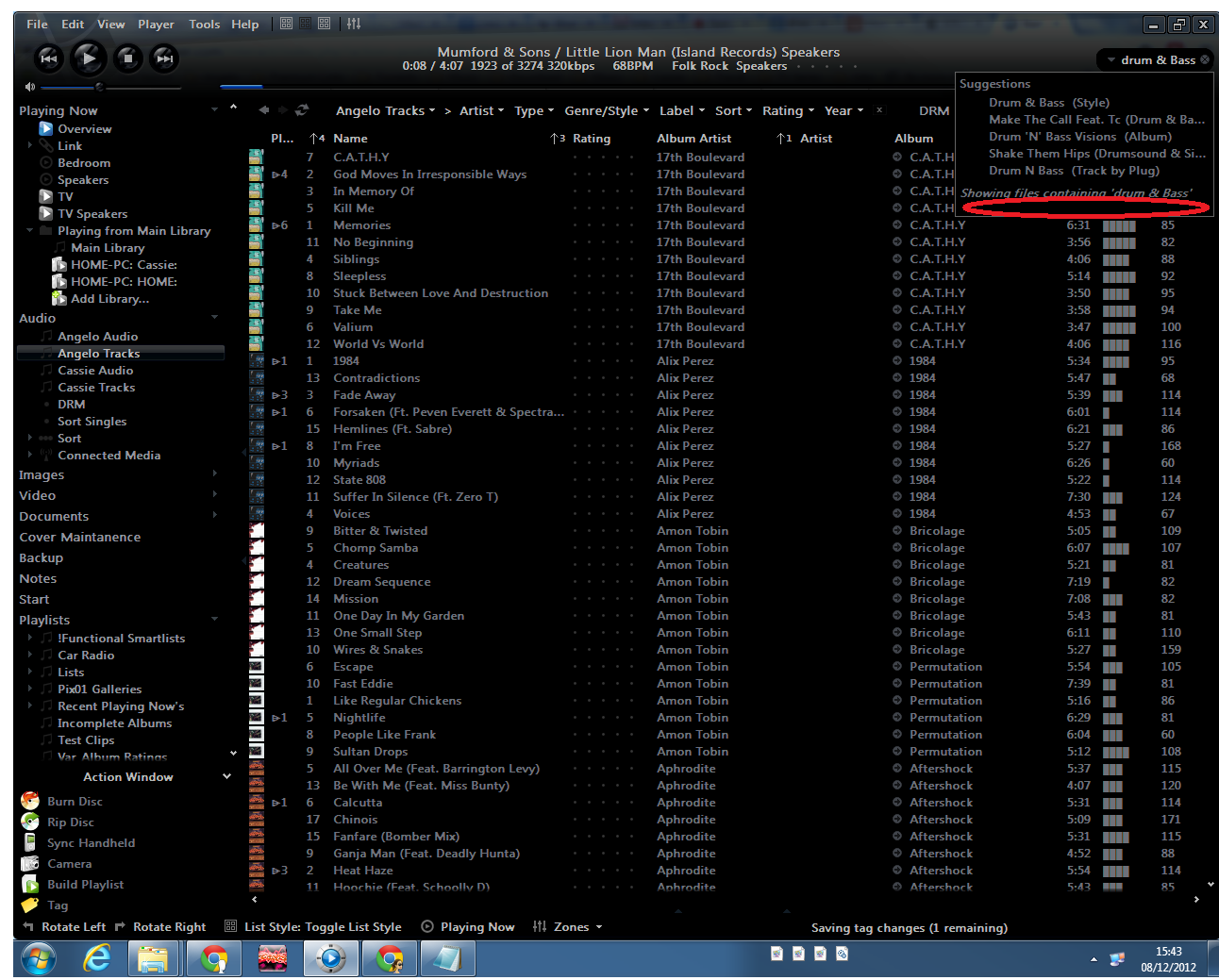Expand the Video section in sidebar
The height and width of the screenshot is (980, 1219).
tap(215, 494)
